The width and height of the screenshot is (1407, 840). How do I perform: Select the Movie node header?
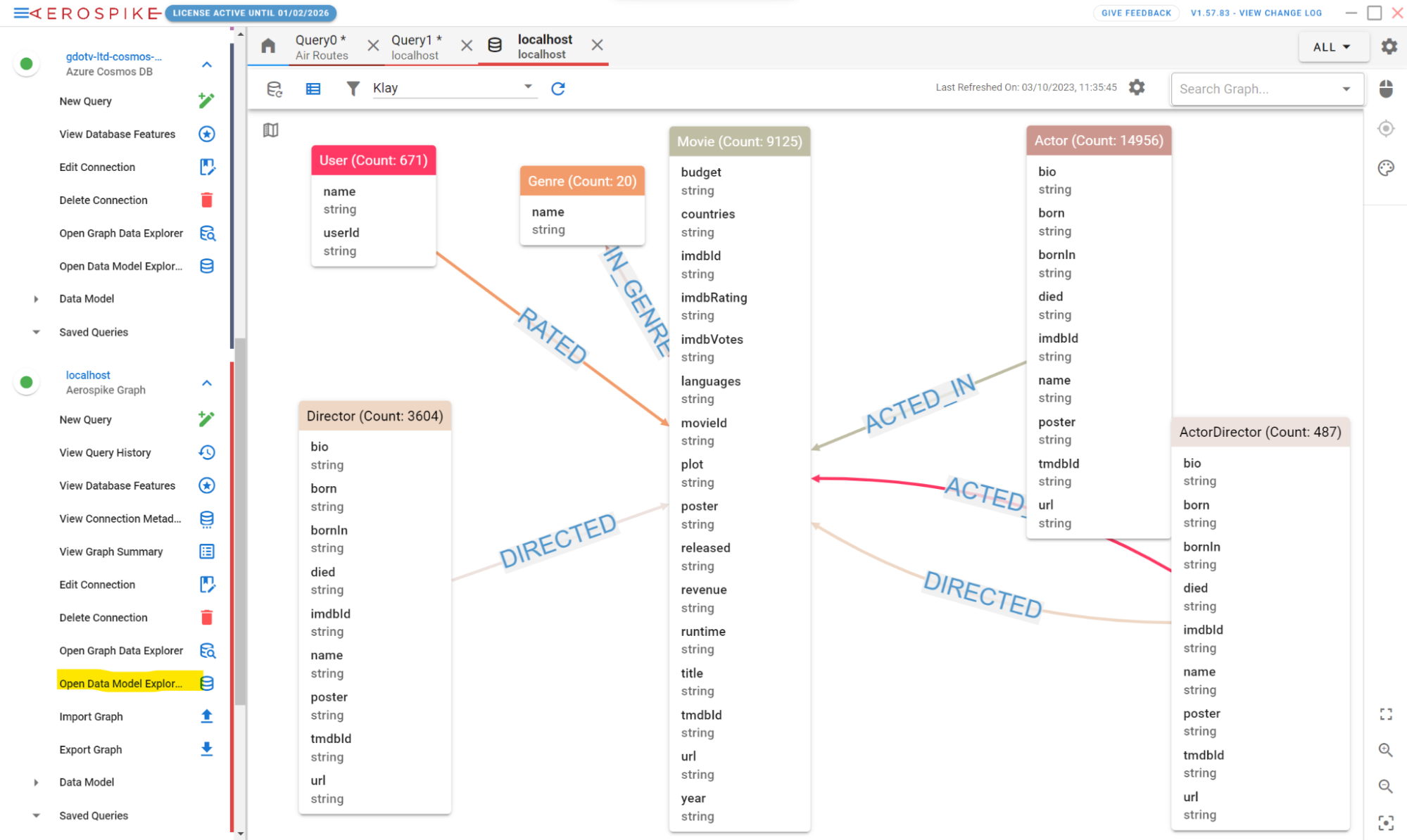pos(739,141)
